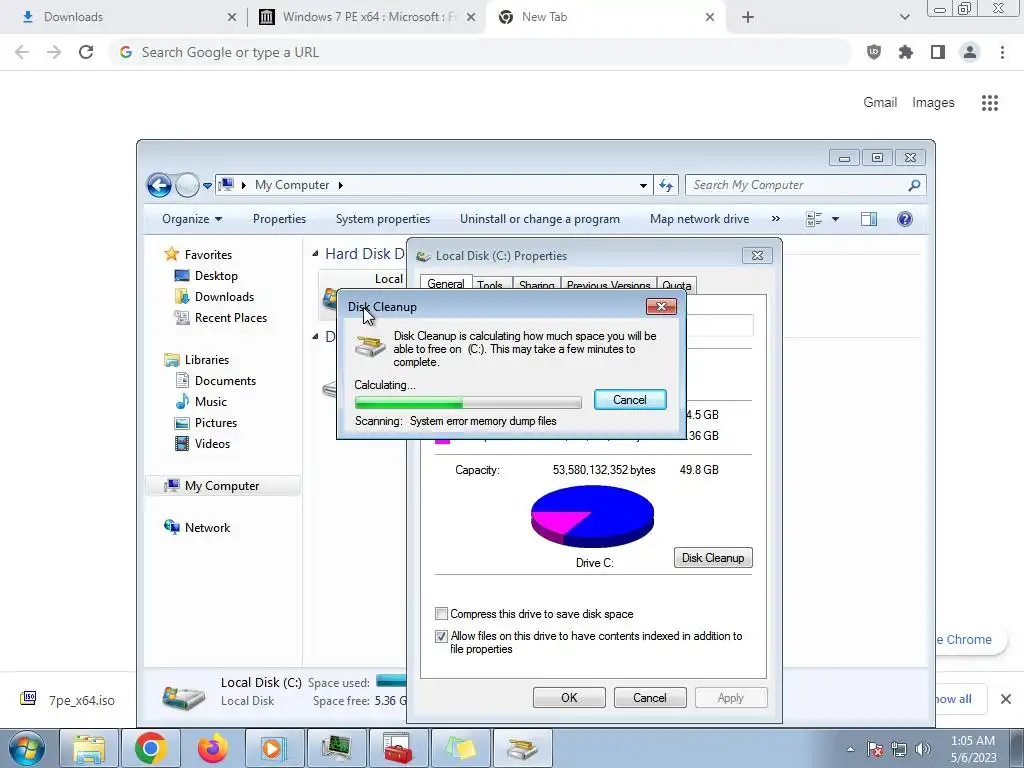Image resolution: width=1024 pixels, height=768 pixels.
Task: Click the Chrome address bar
Action: pos(480,52)
